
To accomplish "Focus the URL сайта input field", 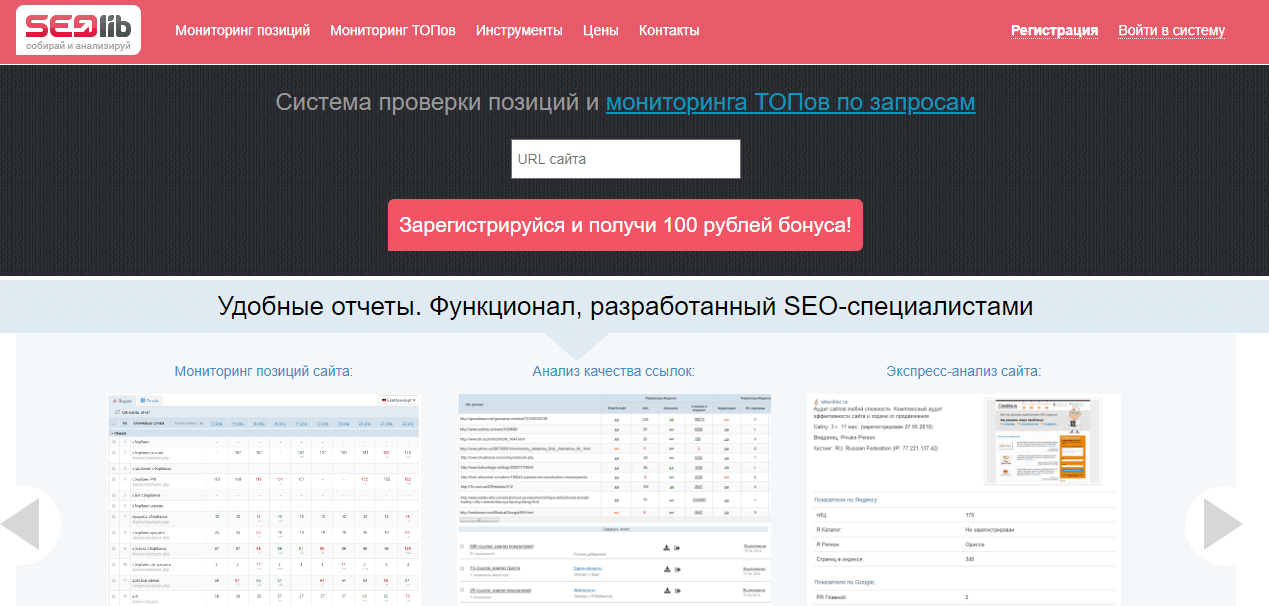I will click(x=625, y=159).
